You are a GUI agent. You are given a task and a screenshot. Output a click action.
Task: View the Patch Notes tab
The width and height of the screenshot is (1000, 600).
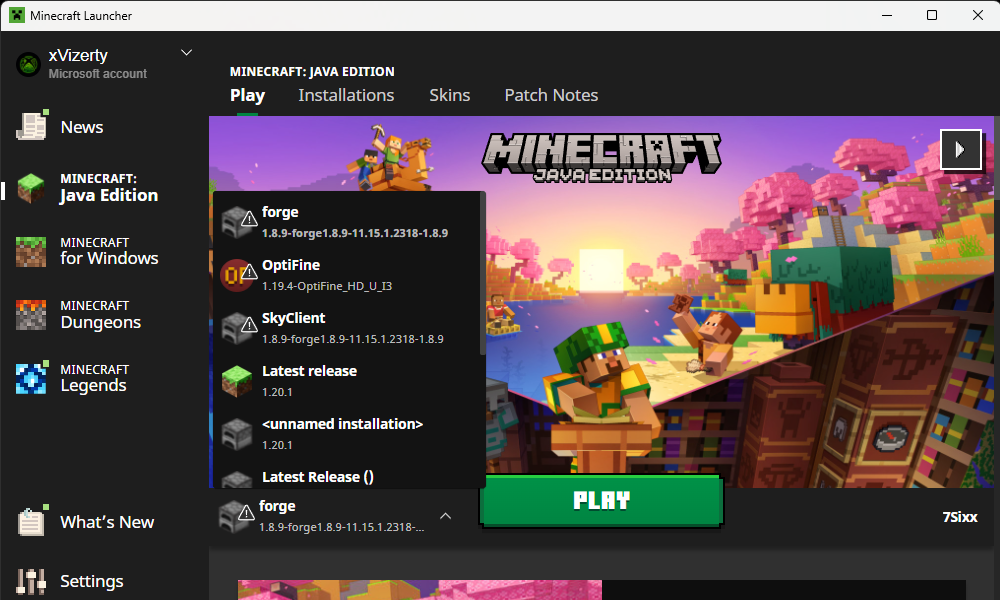coord(551,95)
